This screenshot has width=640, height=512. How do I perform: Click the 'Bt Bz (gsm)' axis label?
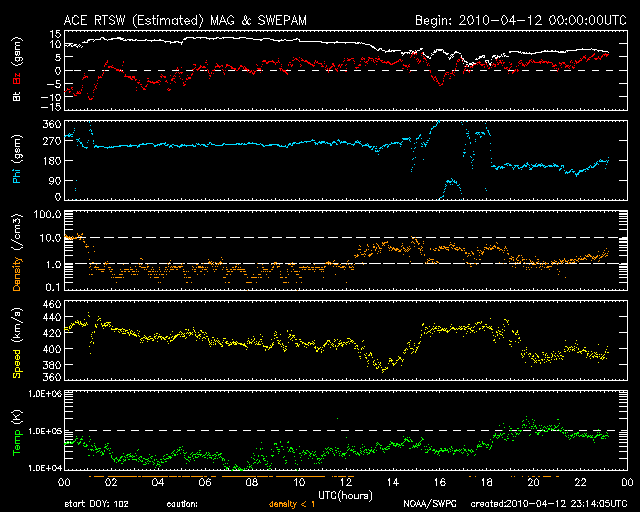tap(17, 69)
